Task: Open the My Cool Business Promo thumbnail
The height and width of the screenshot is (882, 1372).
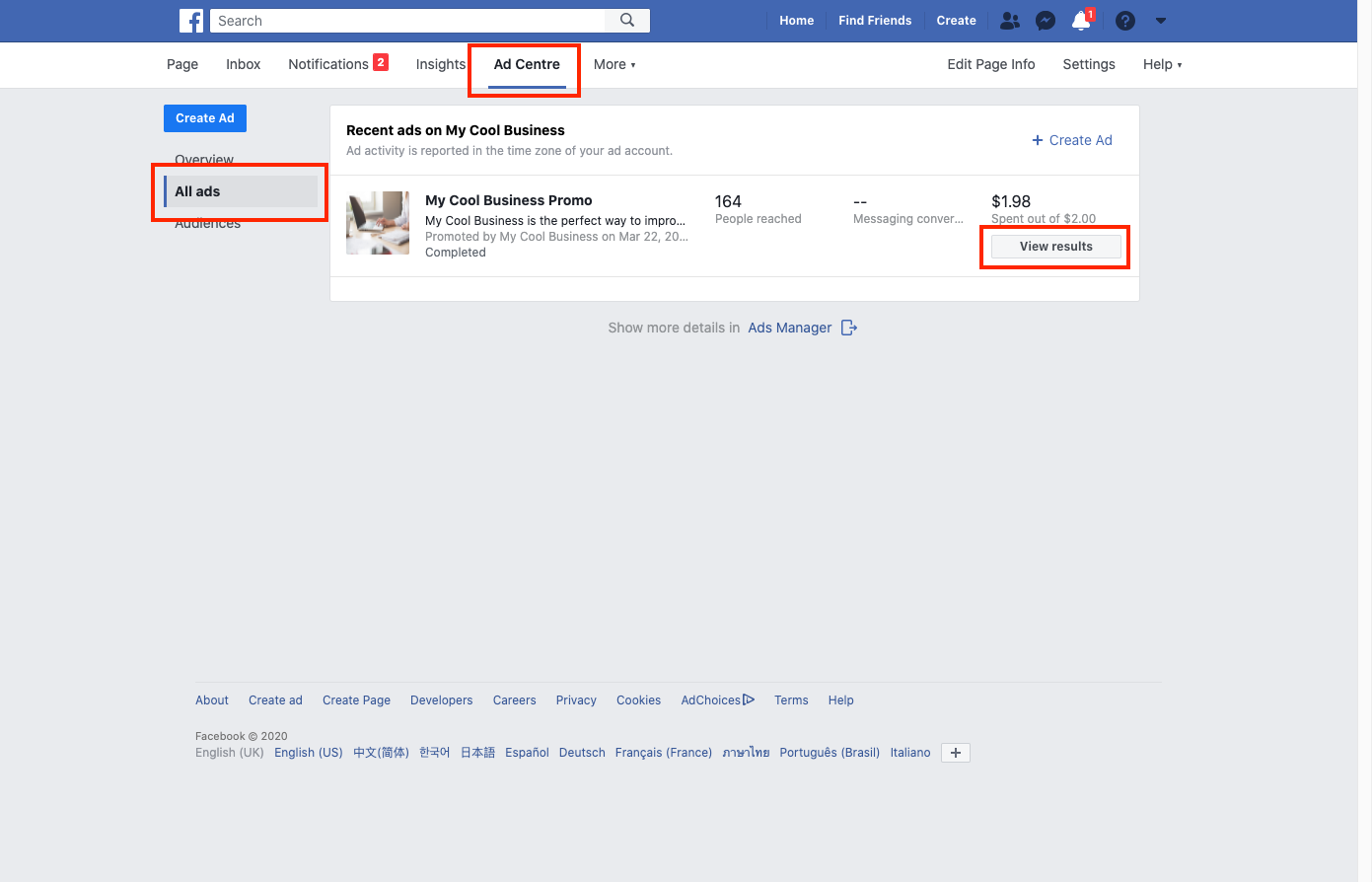Action: click(378, 223)
